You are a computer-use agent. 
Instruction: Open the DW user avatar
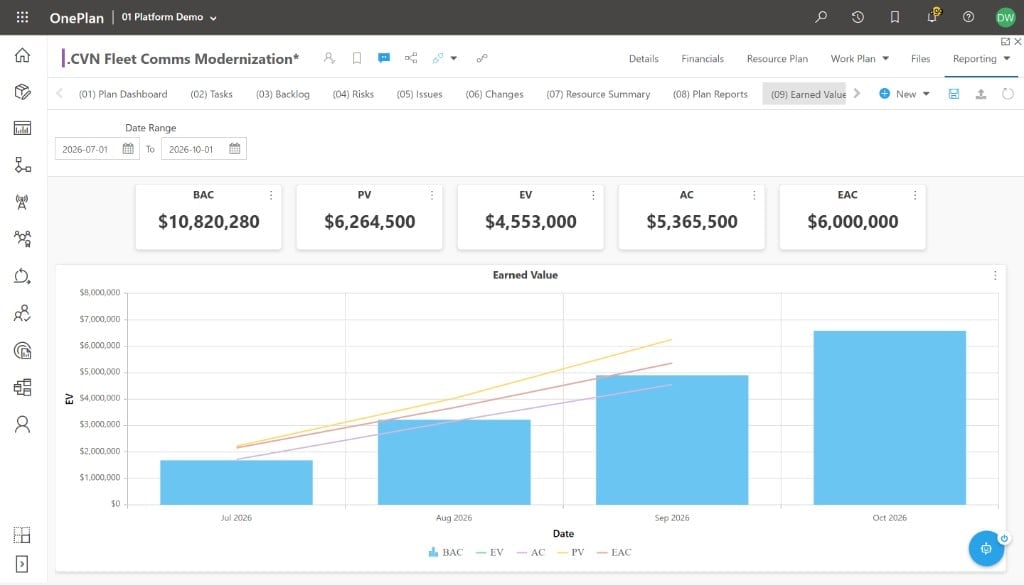[x=1005, y=18]
